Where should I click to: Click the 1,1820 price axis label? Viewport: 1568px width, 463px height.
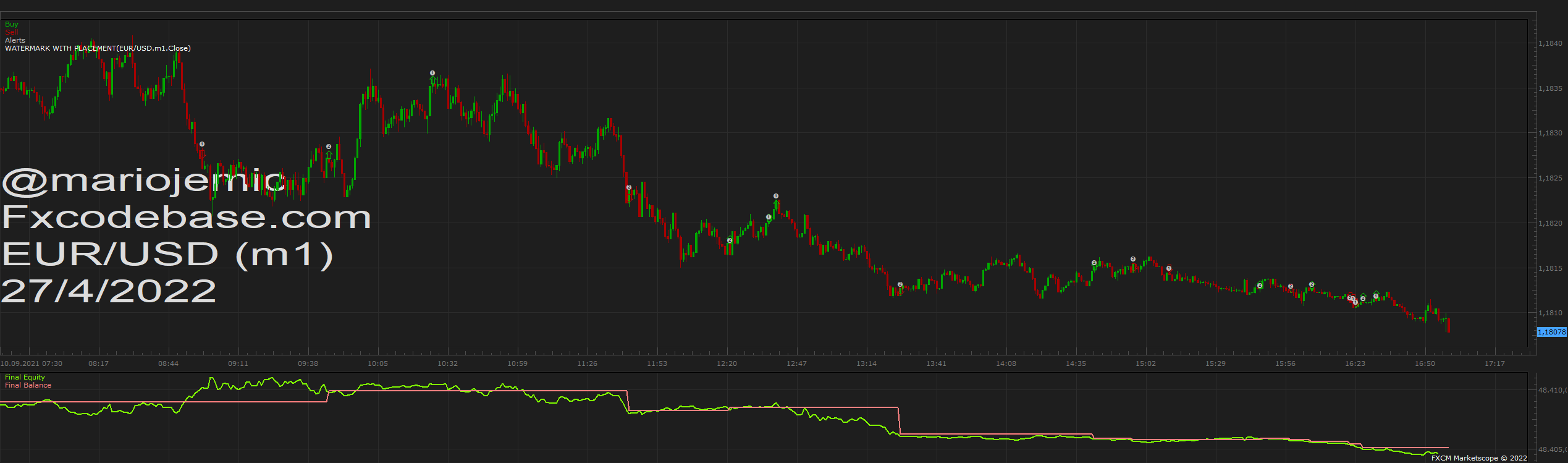click(1550, 223)
